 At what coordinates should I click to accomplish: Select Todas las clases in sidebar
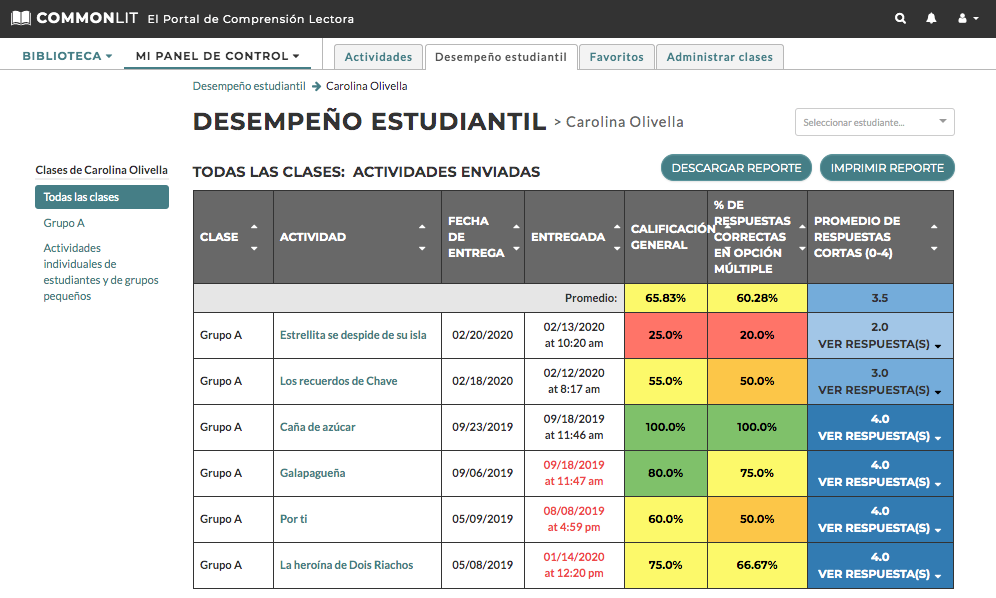[102, 197]
